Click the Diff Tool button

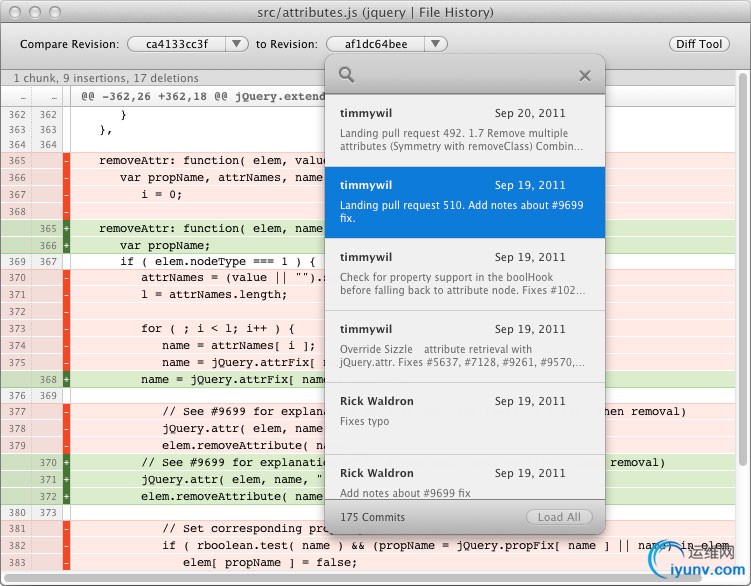tap(699, 44)
